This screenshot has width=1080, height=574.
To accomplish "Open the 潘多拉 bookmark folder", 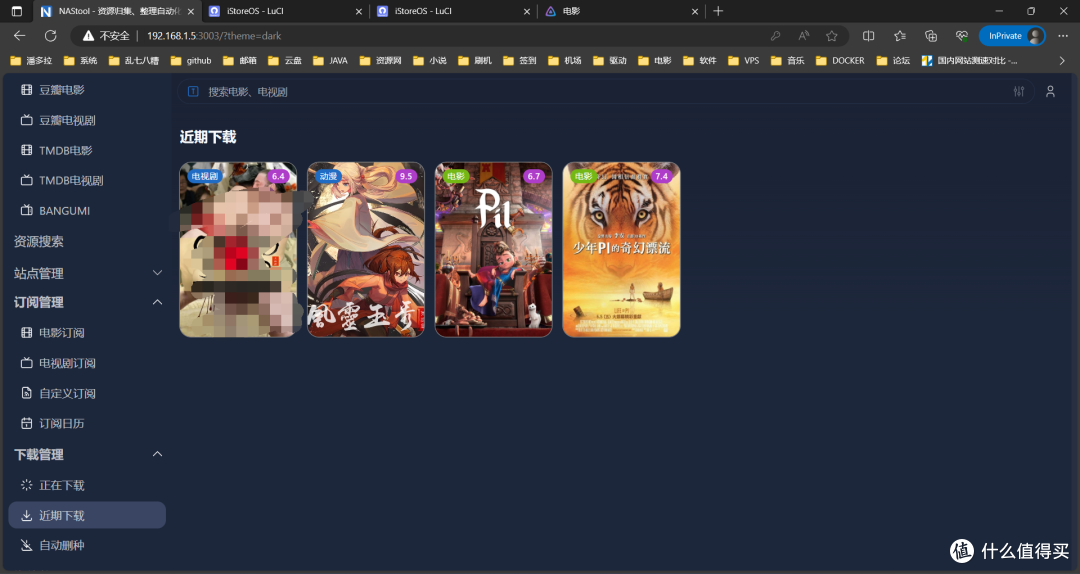I will (x=31, y=61).
